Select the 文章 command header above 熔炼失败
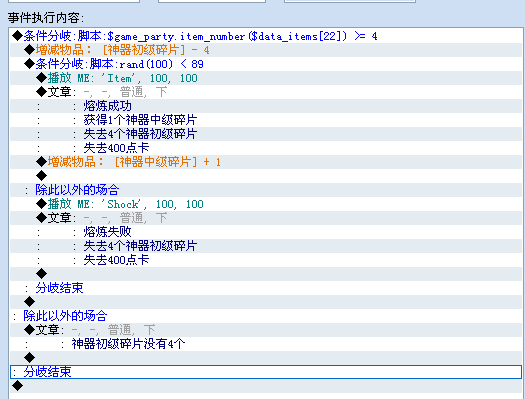The width and height of the screenshot is (525, 399). [266, 218]
